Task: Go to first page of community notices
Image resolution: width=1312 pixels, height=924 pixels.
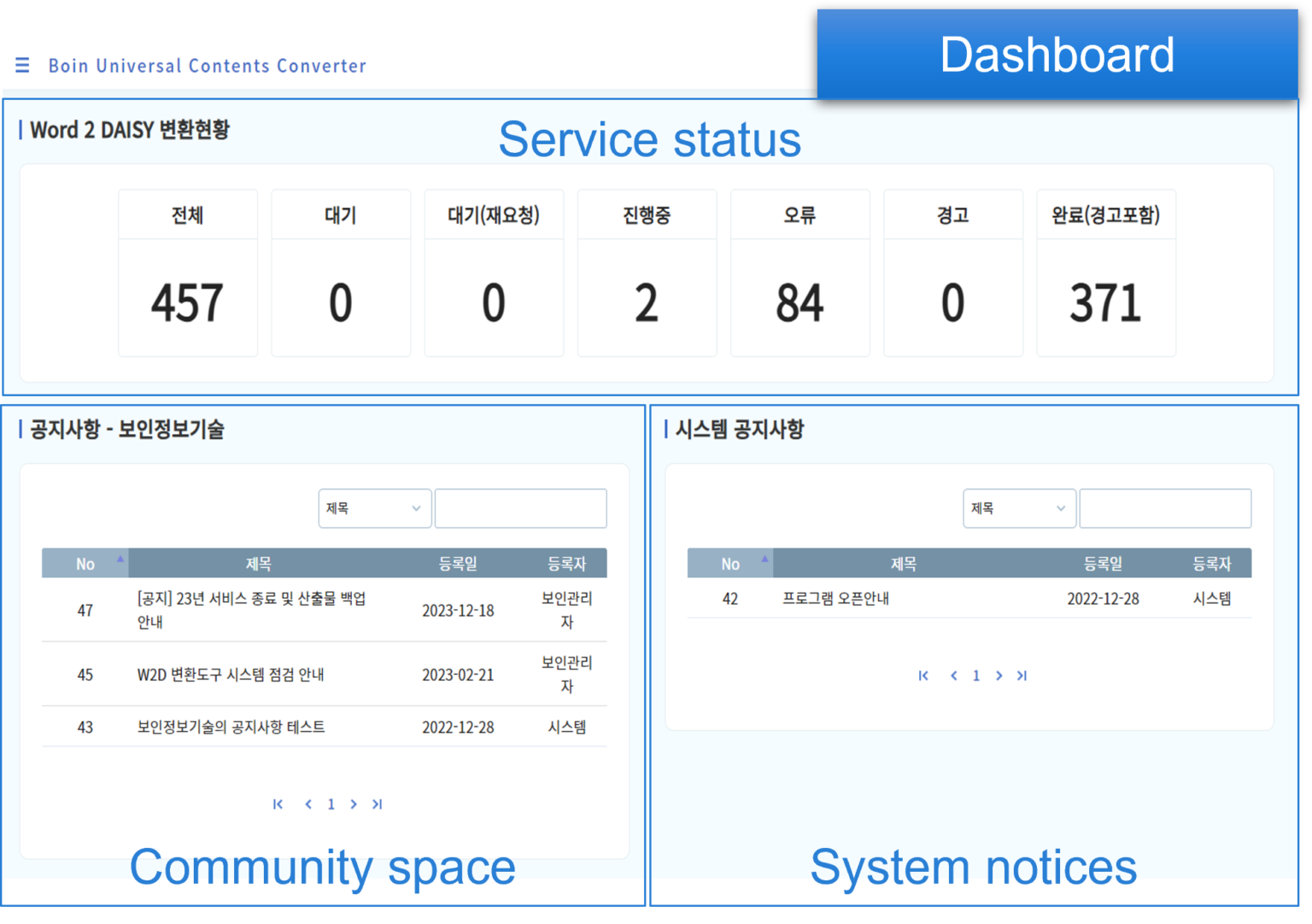Action: point(278,804)
